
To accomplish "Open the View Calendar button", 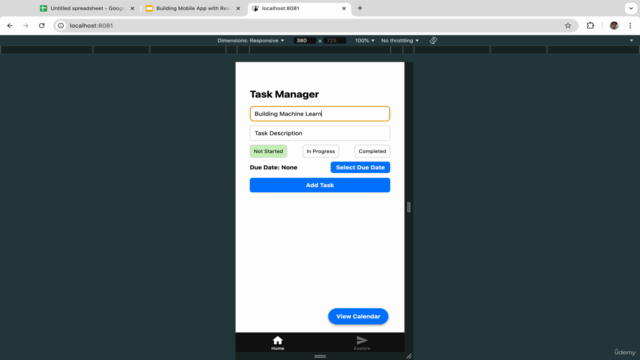I will (x=358, y=316).
